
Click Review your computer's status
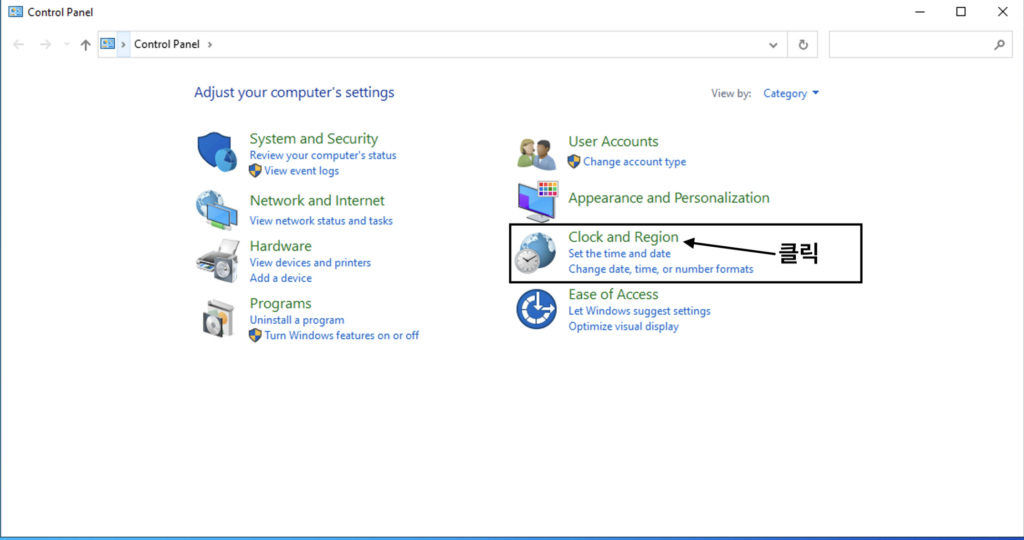323,155
